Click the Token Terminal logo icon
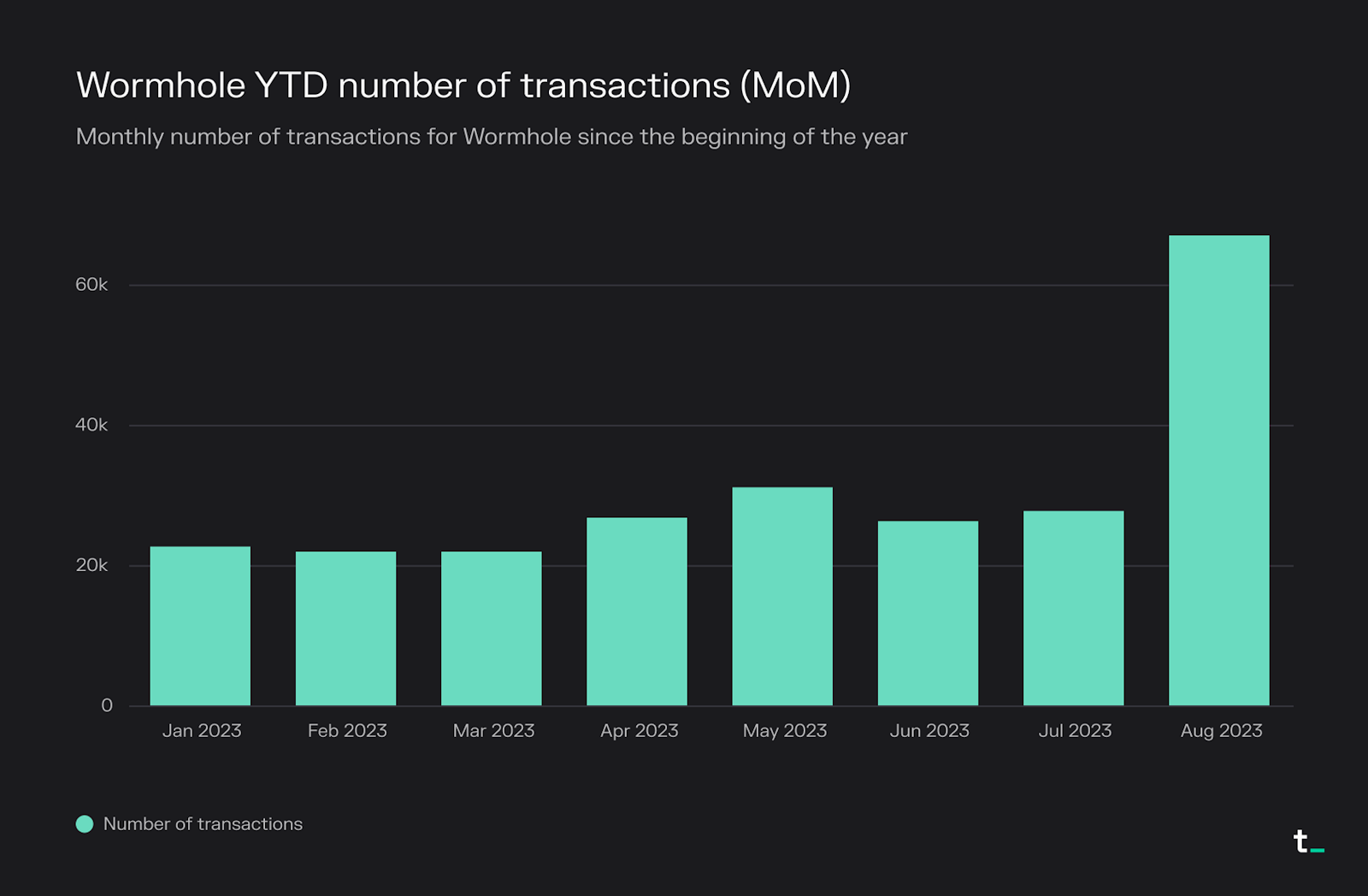 pyautogui.click(x=1309, y=841)
